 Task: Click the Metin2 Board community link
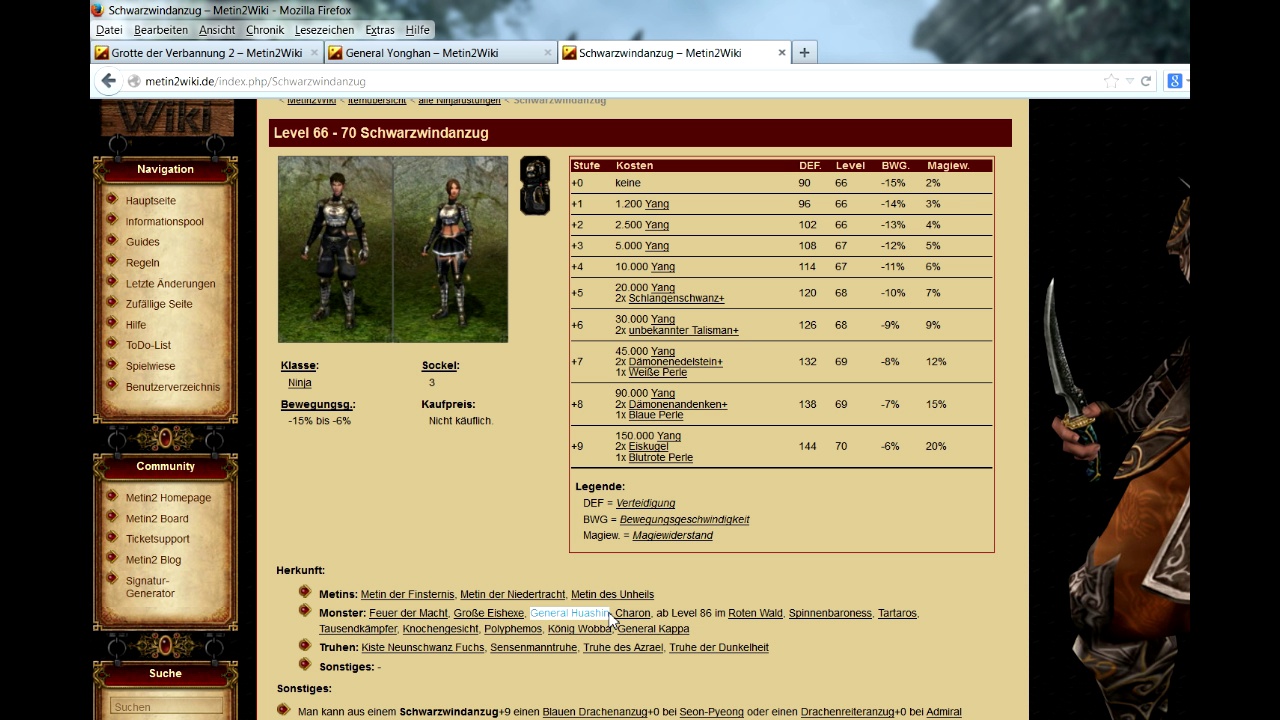157,518
